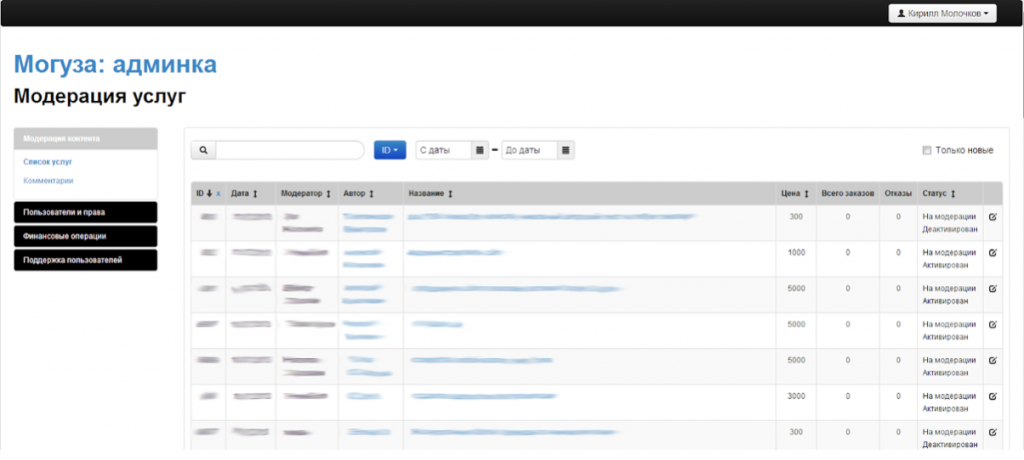Select 'Модерация контента' sidebar header
The width and height of the screenshot is (1024, 460).
point(86,139)
